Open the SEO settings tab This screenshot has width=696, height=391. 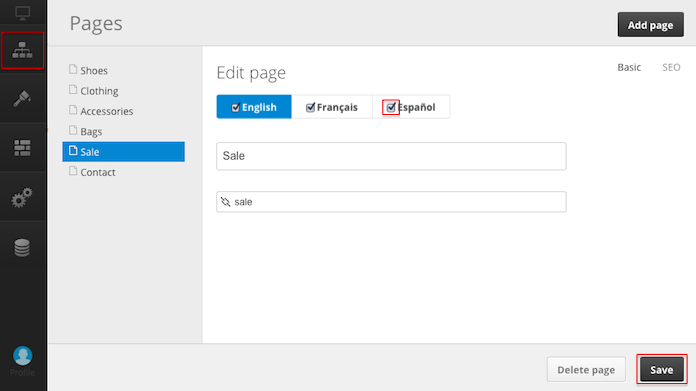coord(671,67)
